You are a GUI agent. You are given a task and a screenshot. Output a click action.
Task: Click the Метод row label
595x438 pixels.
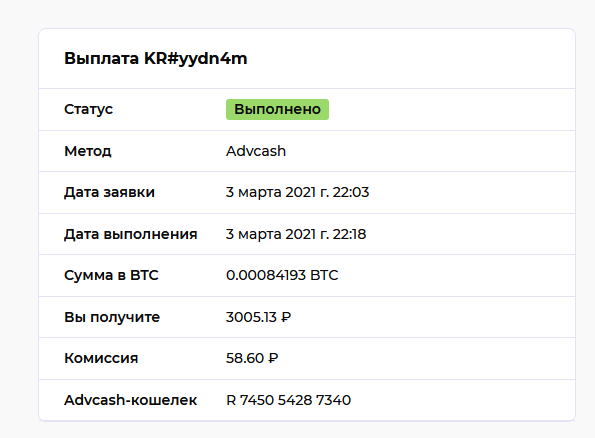[88, 151]
